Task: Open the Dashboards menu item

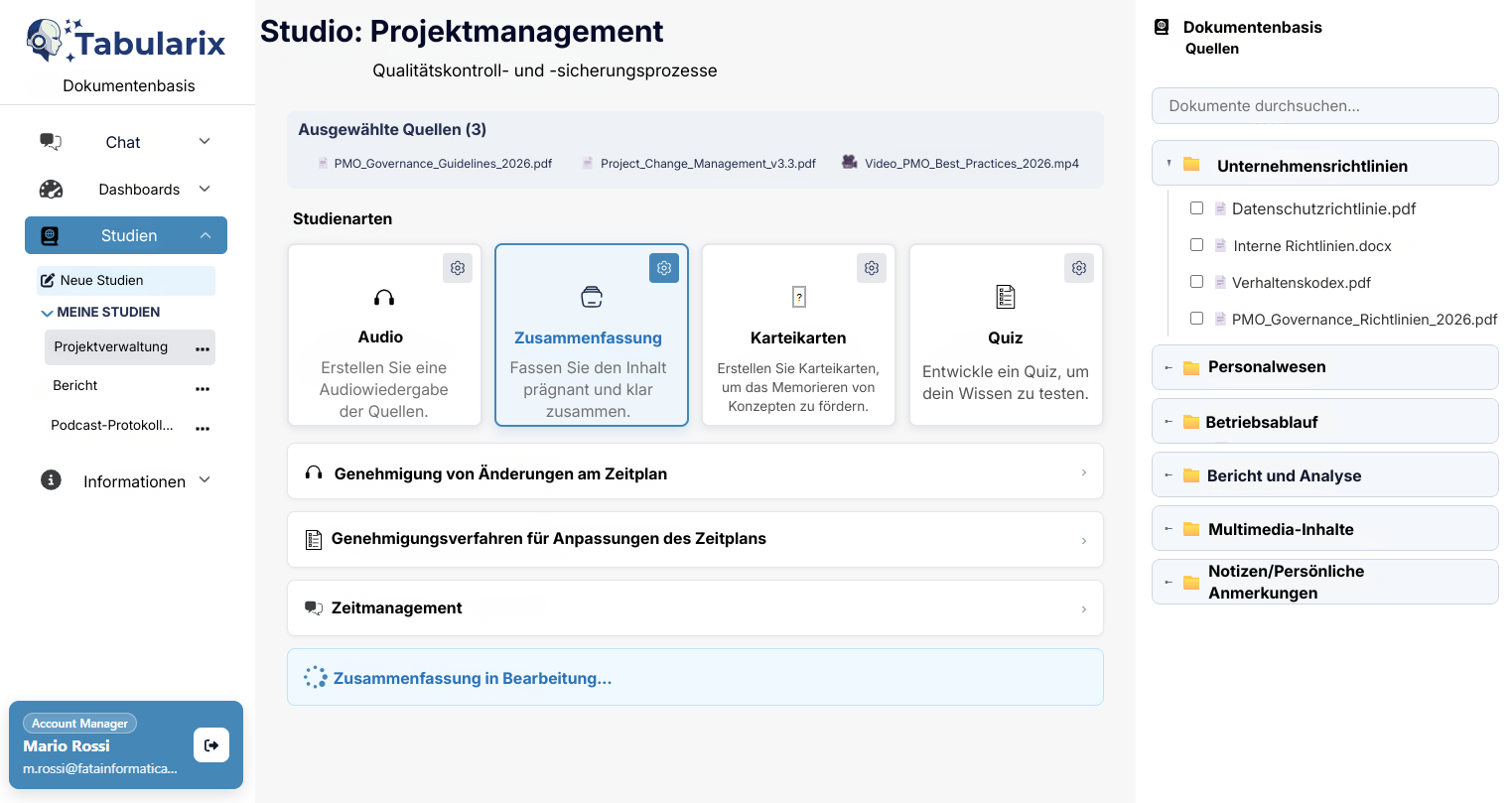Action: tap(138, 190)
